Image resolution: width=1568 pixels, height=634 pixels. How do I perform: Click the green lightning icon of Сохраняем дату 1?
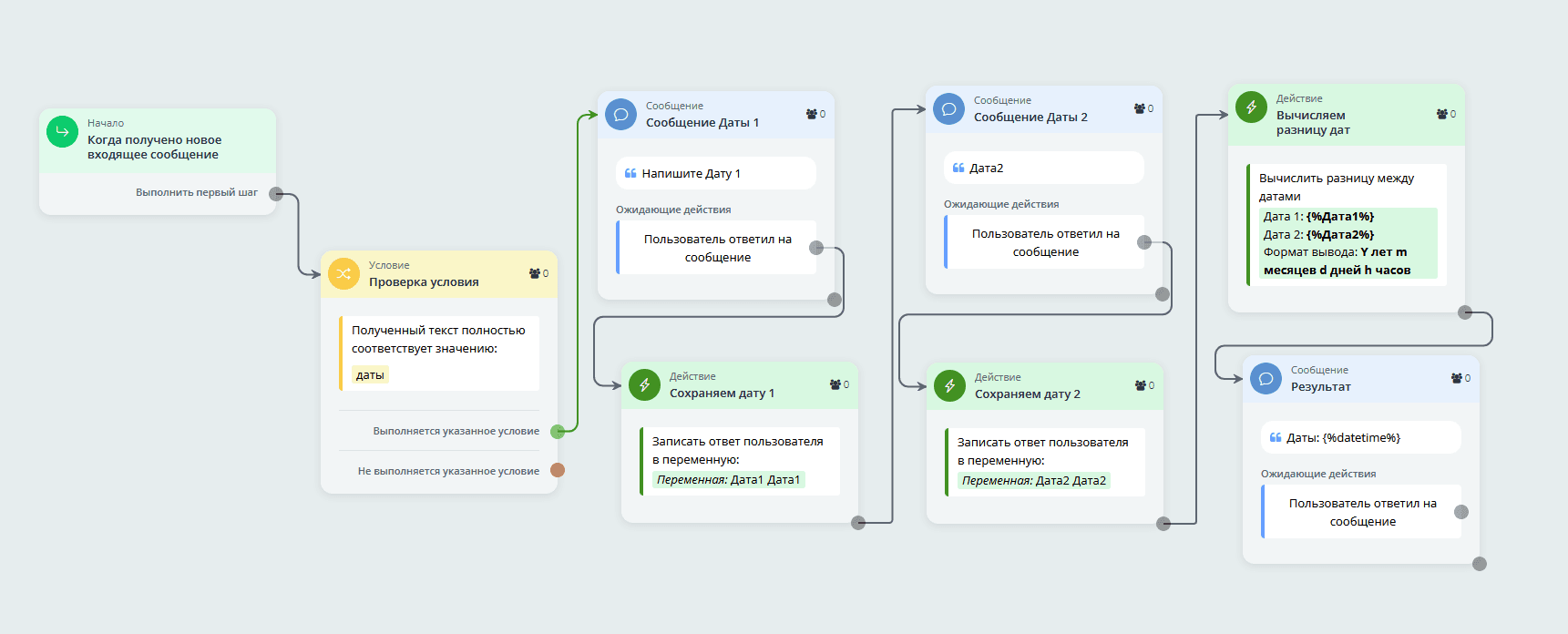click(x=644, y=384)
